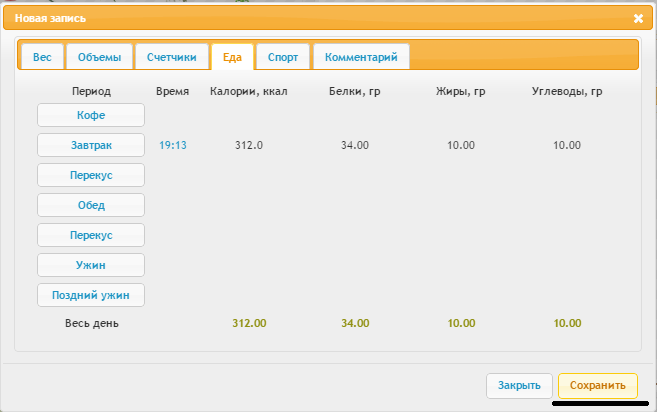Click the Жиры, гр column header
657x412 pixels.
pyautogui.click(x=461, y=91)
